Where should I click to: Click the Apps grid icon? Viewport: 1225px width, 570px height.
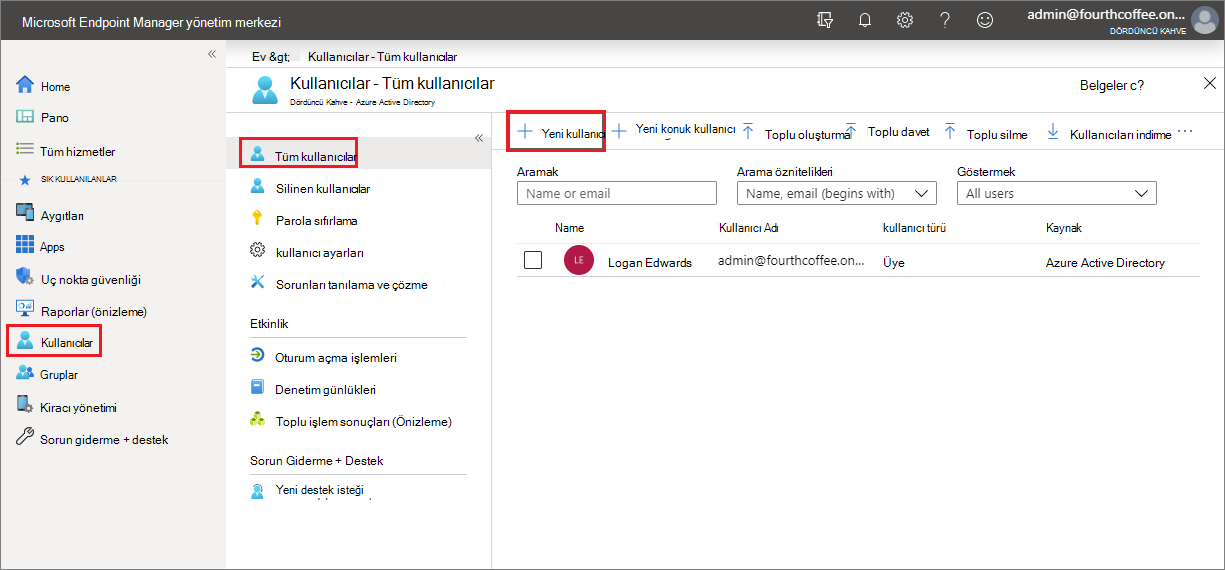pos(26,245)
